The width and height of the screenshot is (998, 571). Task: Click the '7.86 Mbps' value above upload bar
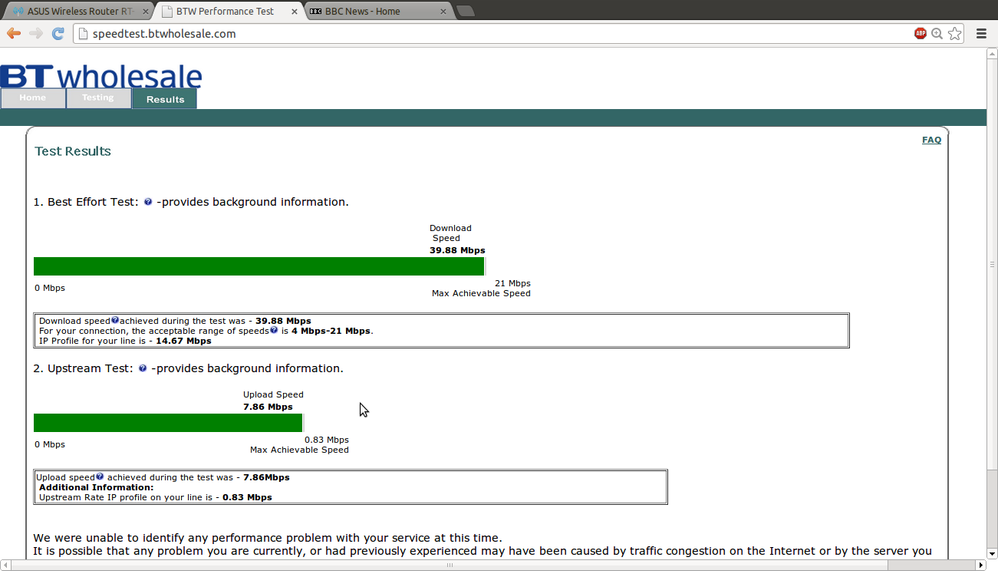268,407
